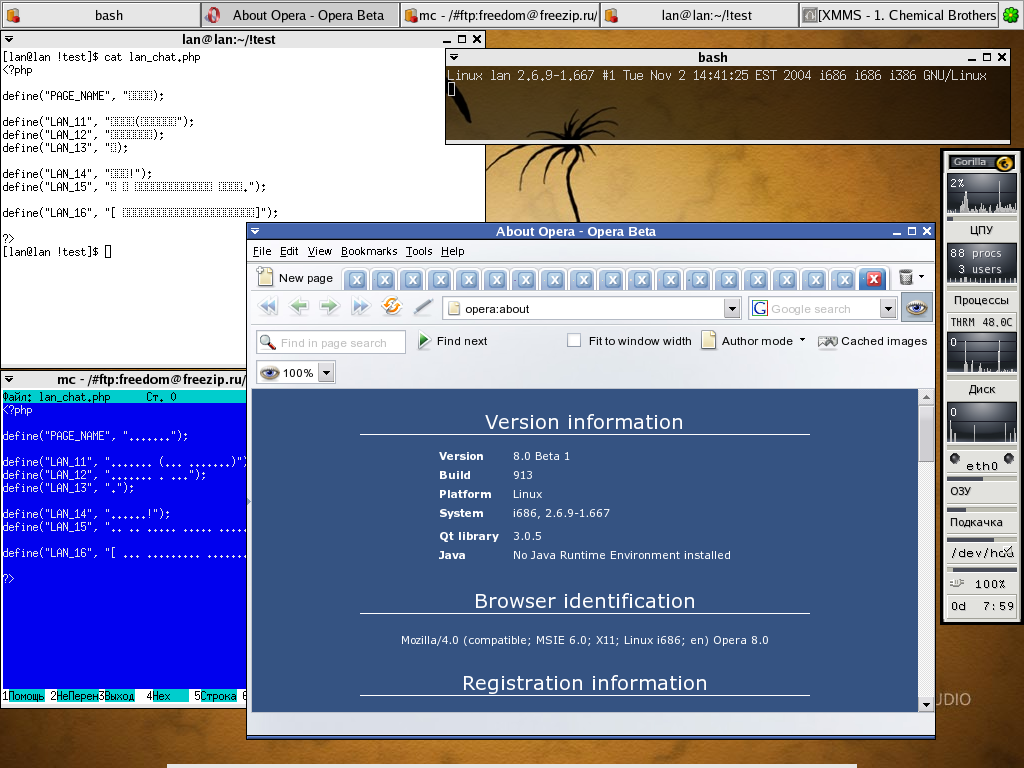Enable Fit to window width checkbox

[574, 340]
